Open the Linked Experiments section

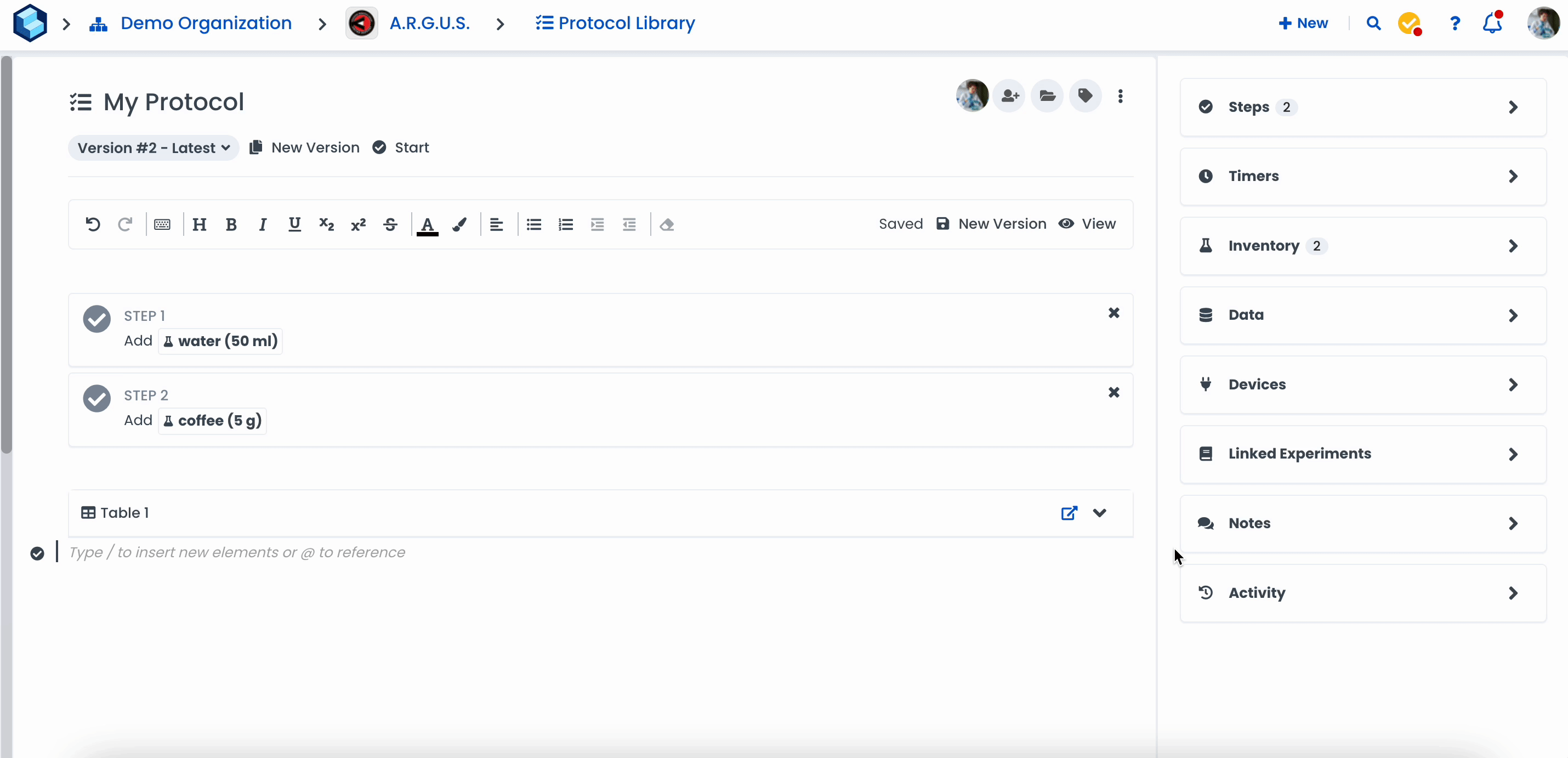coord(1362,454)
